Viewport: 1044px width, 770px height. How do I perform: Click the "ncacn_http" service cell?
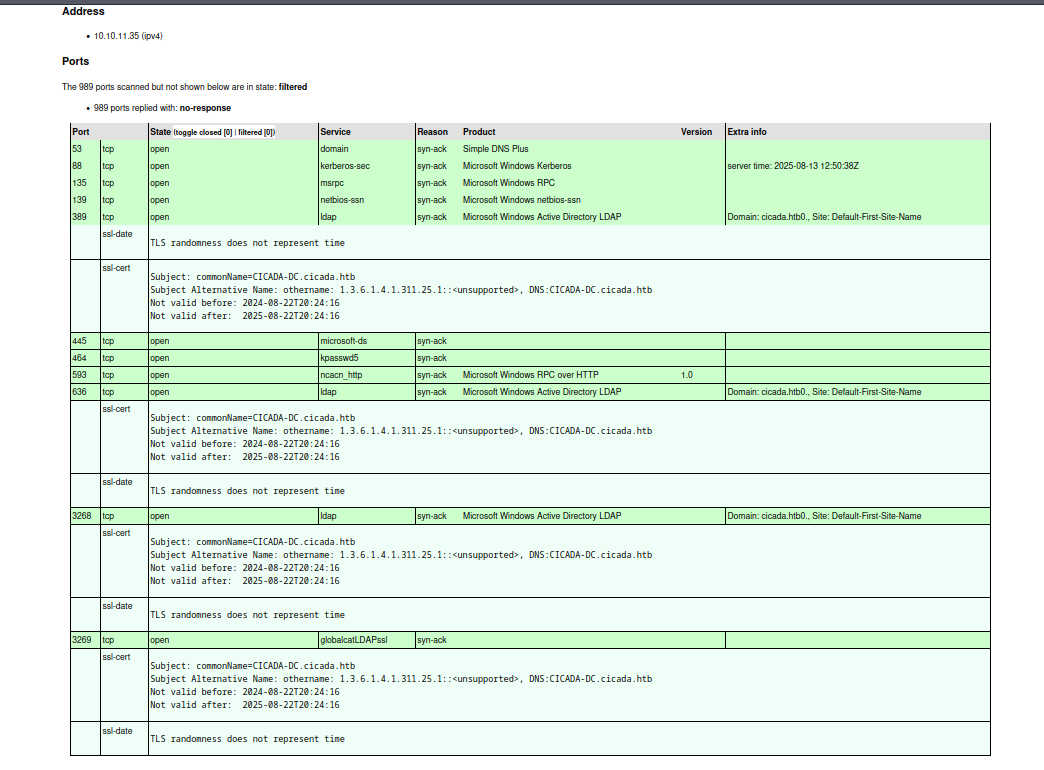tap(342, 375)
